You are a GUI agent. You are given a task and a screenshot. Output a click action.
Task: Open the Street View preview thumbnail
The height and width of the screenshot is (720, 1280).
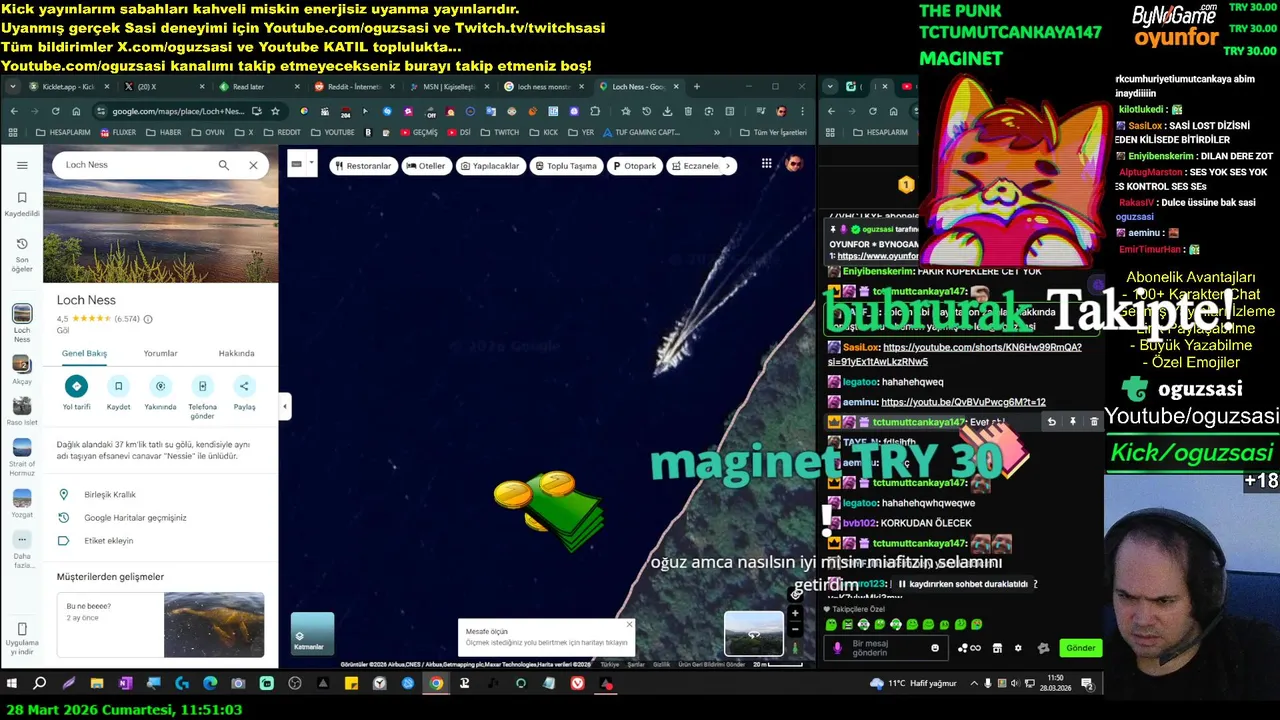click(x=753, y=633)
